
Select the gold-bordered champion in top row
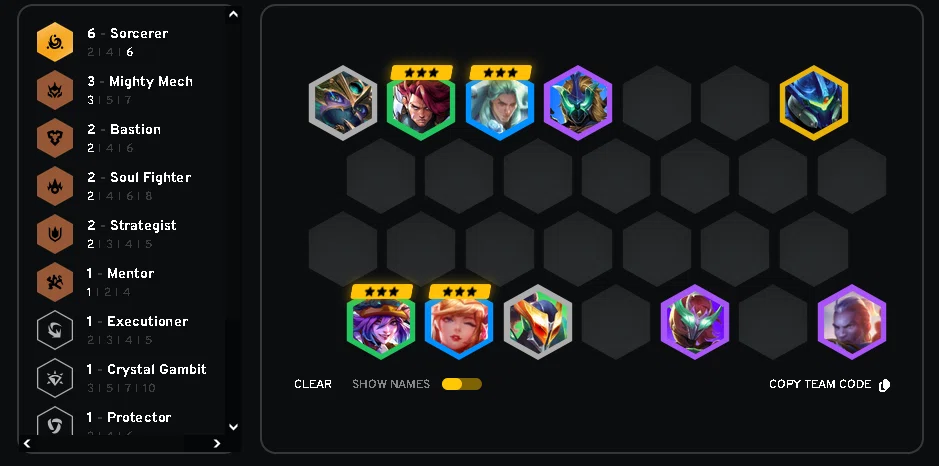(x=814, y=103)
